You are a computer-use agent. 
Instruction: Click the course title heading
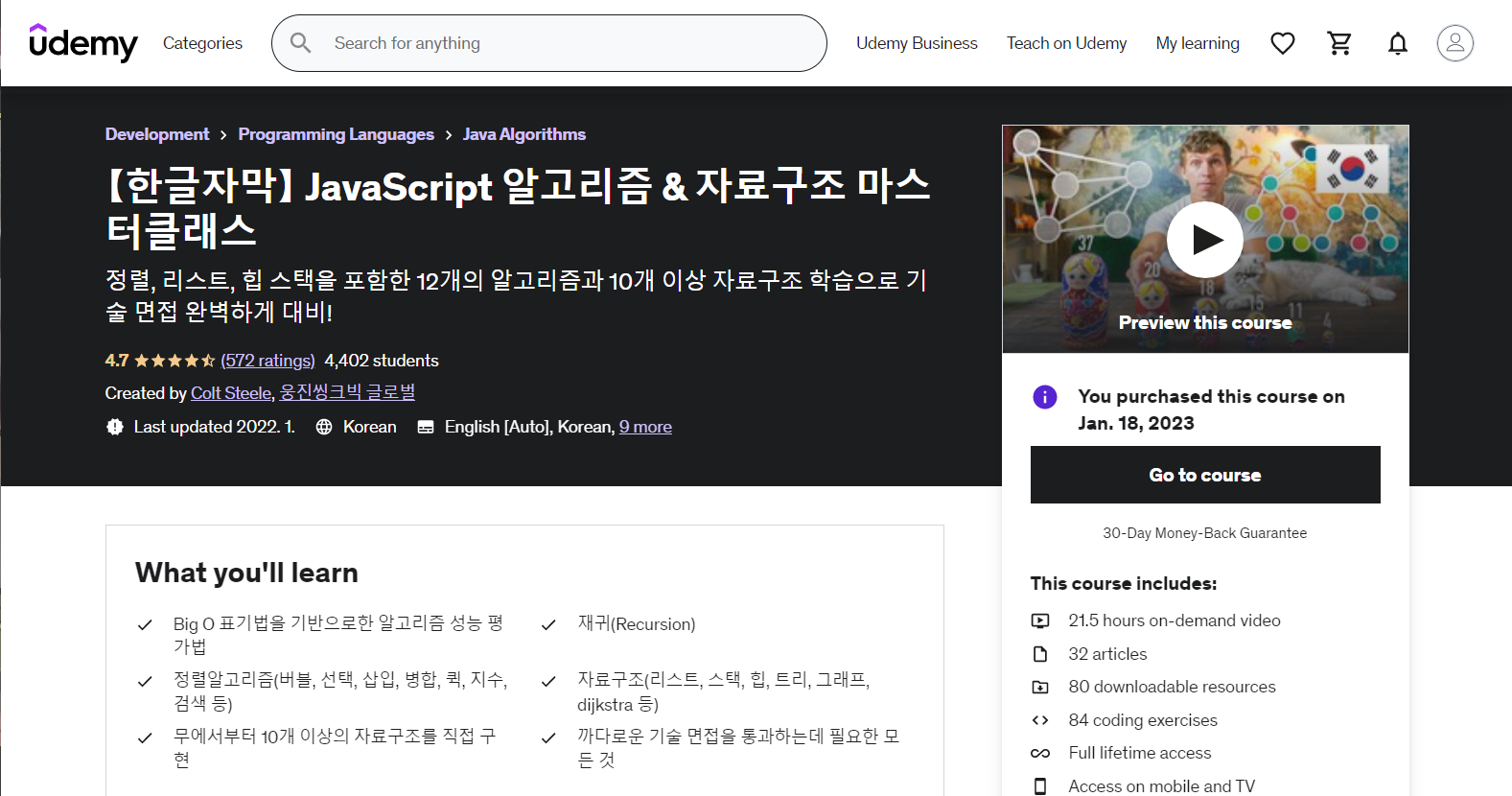[x=518, y=207]
